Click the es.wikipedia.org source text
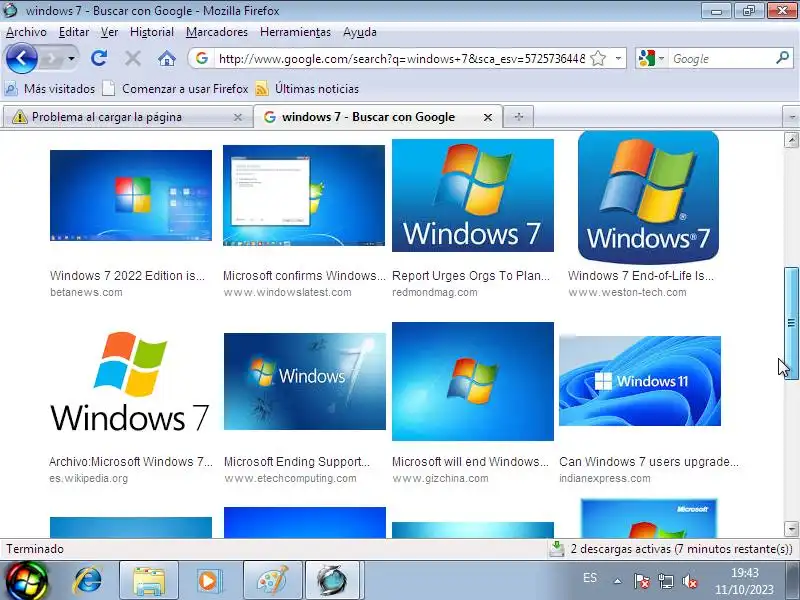This screenshot has width=800, height=600. click(88, 479)
